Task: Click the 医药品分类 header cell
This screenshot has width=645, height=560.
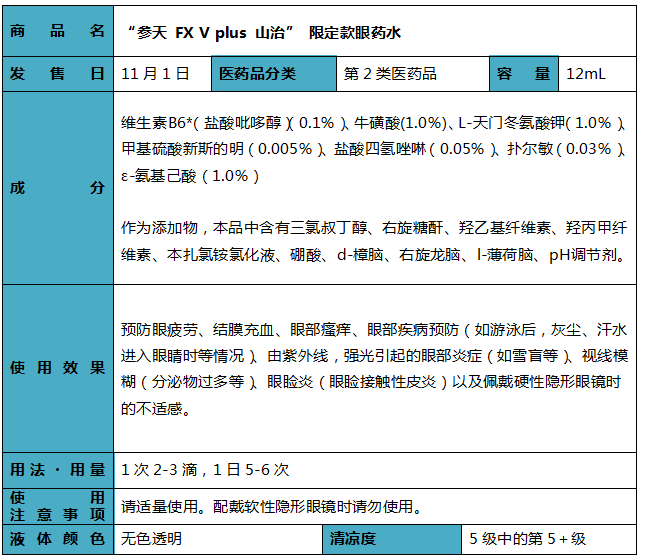Action: 274,74
